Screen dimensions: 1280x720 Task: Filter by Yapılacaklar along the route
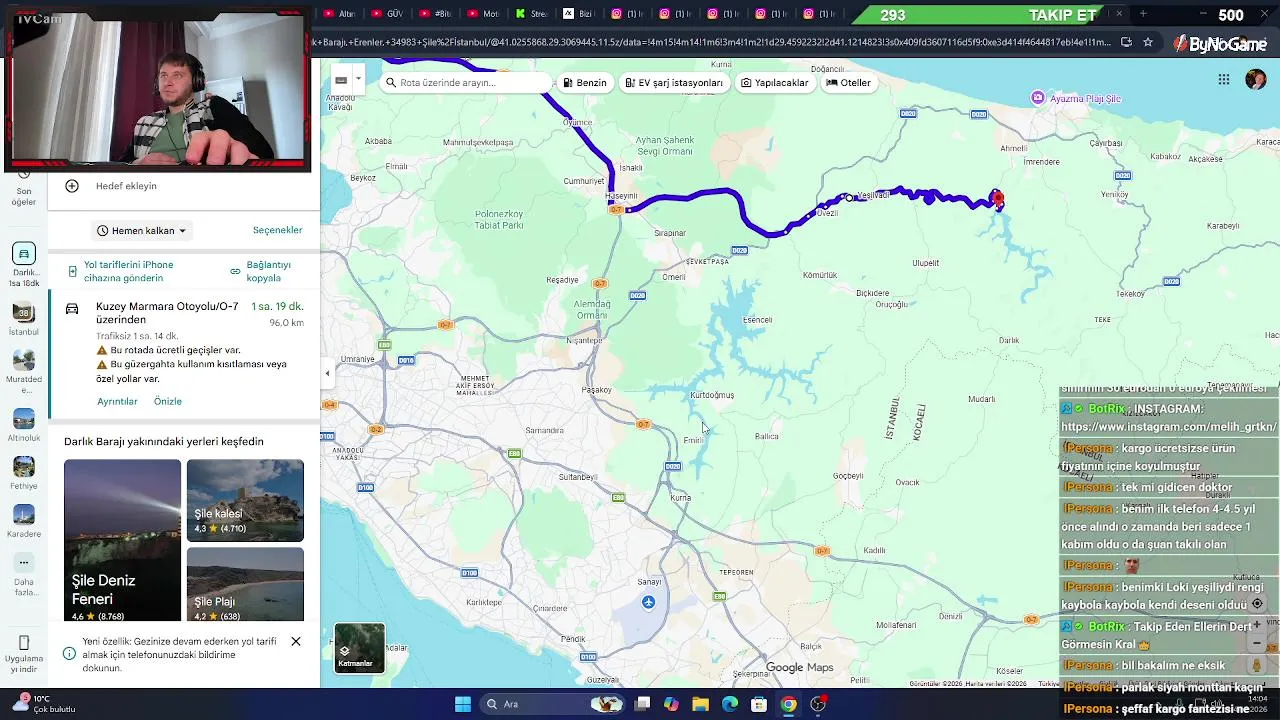point(775,83)
